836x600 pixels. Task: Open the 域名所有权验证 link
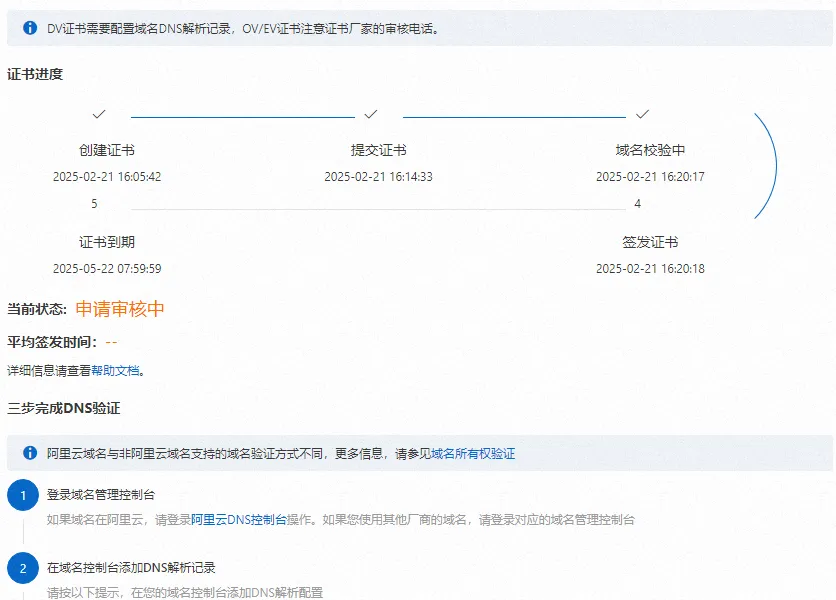click(x=475, y=453)
